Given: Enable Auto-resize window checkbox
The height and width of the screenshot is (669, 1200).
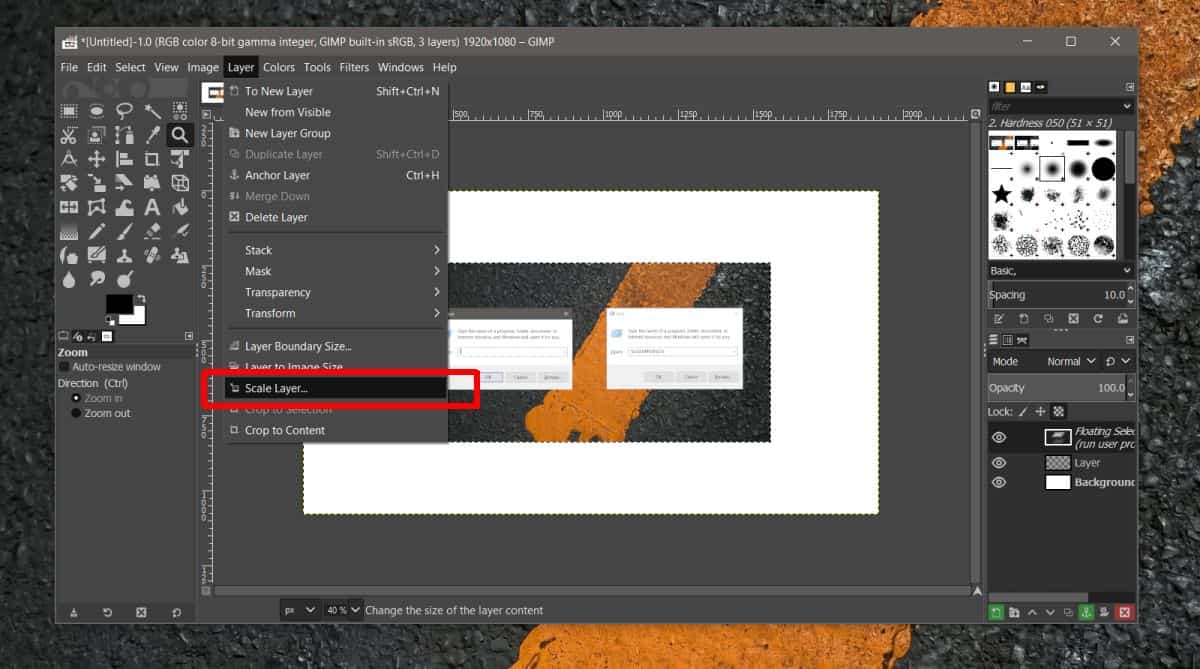Looking at the screenshot, I should pyautogui.click(x=65, y=367).
